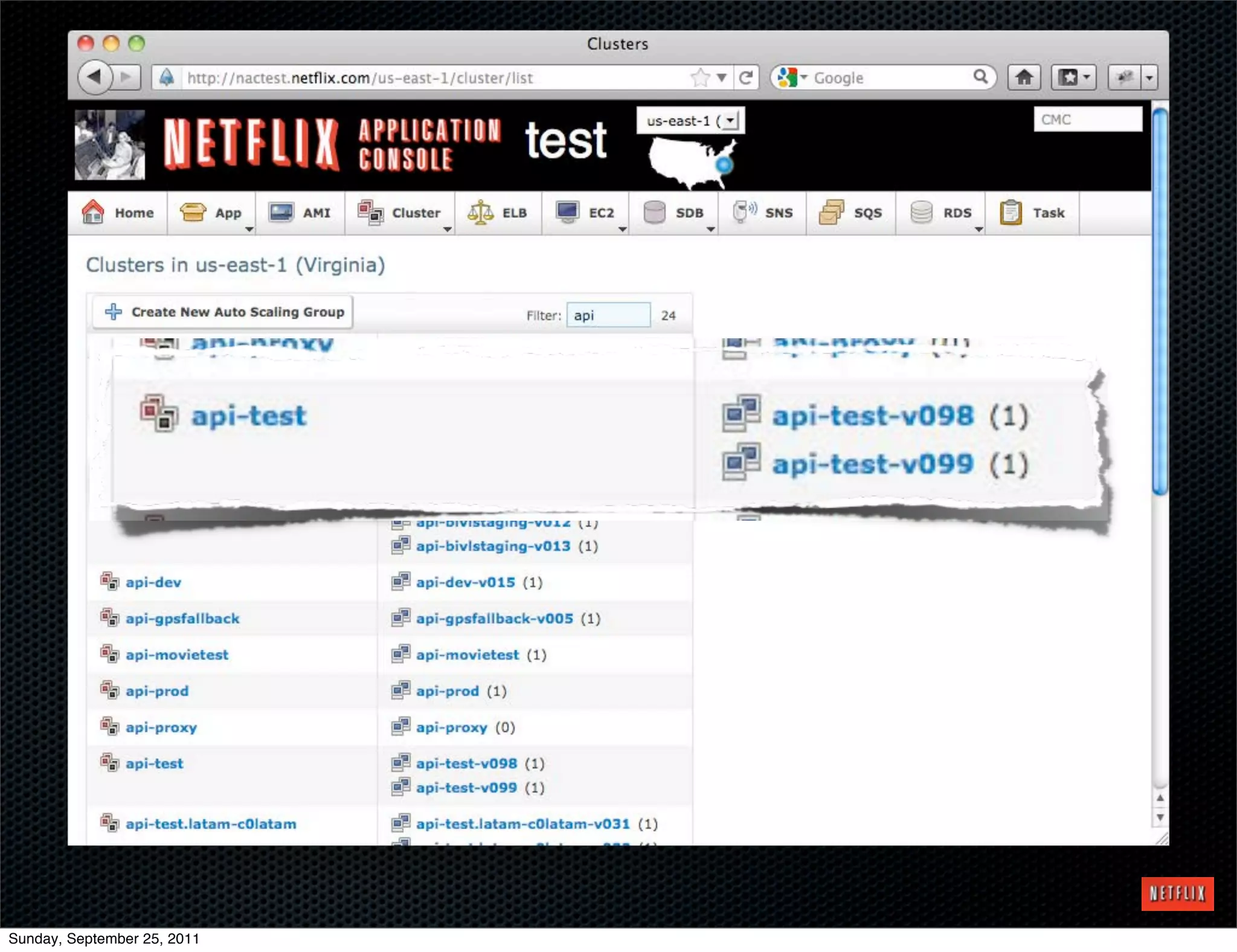1237x952 pixels.
Task: Click the ELB scales icon
Action: [480, 213]
